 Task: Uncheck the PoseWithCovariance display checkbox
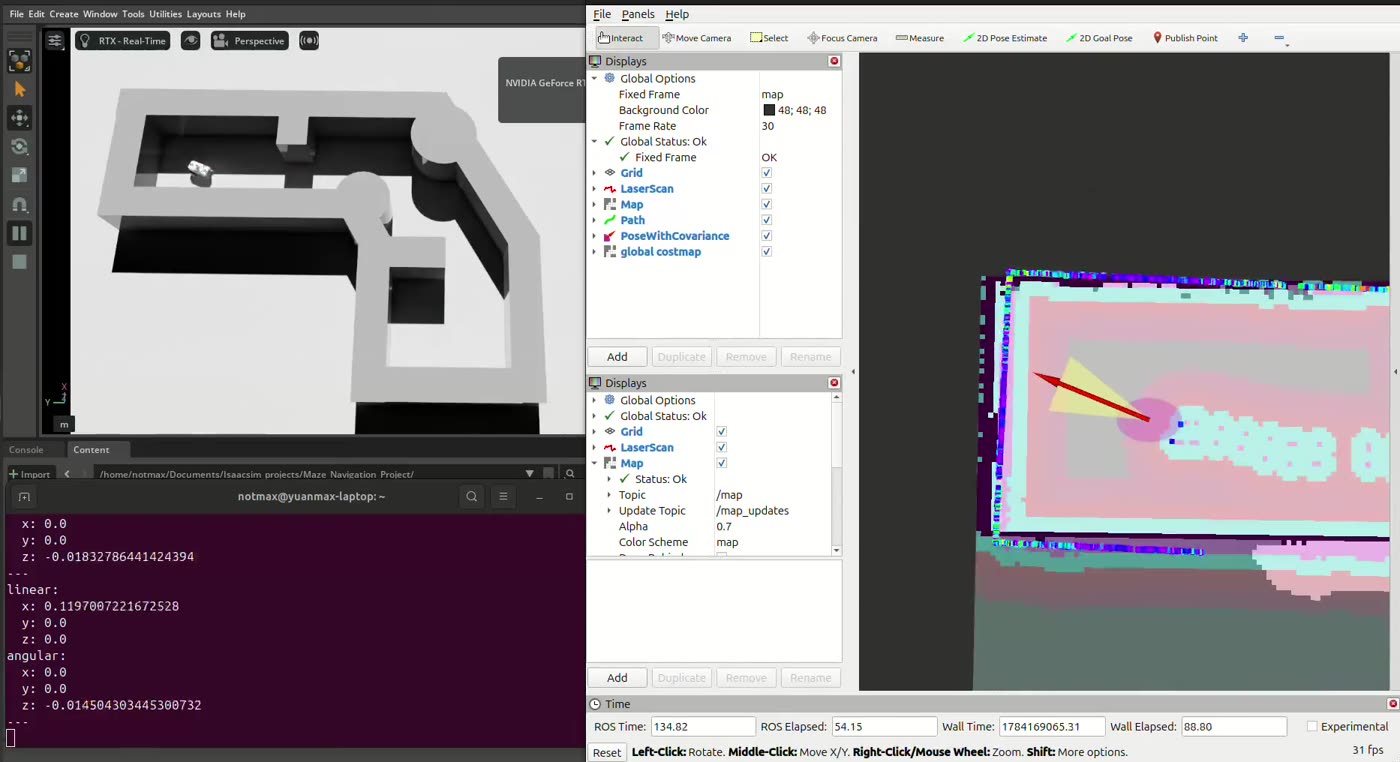[x=766, y=236]
